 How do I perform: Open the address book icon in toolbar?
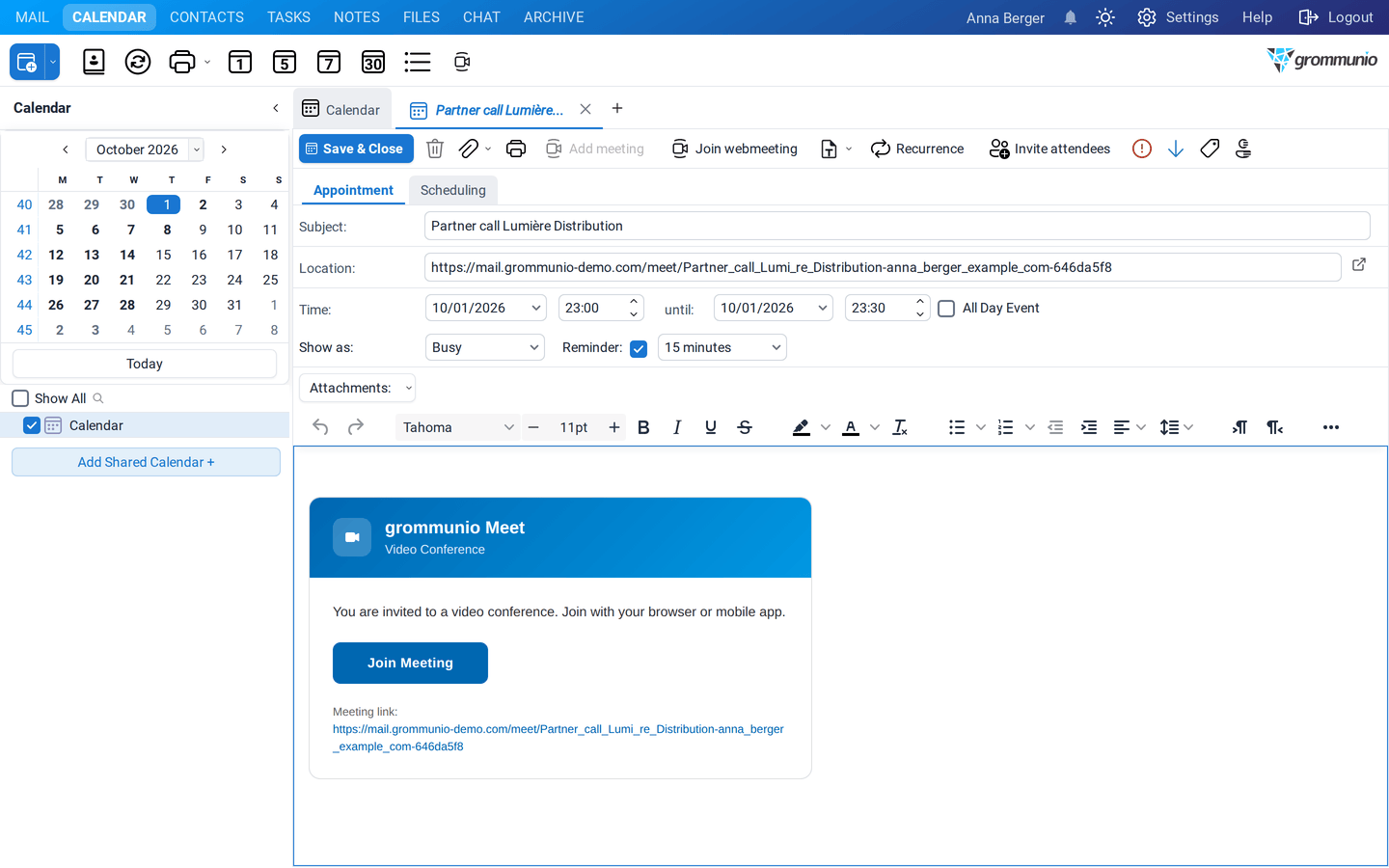click(x=94, y=62)
